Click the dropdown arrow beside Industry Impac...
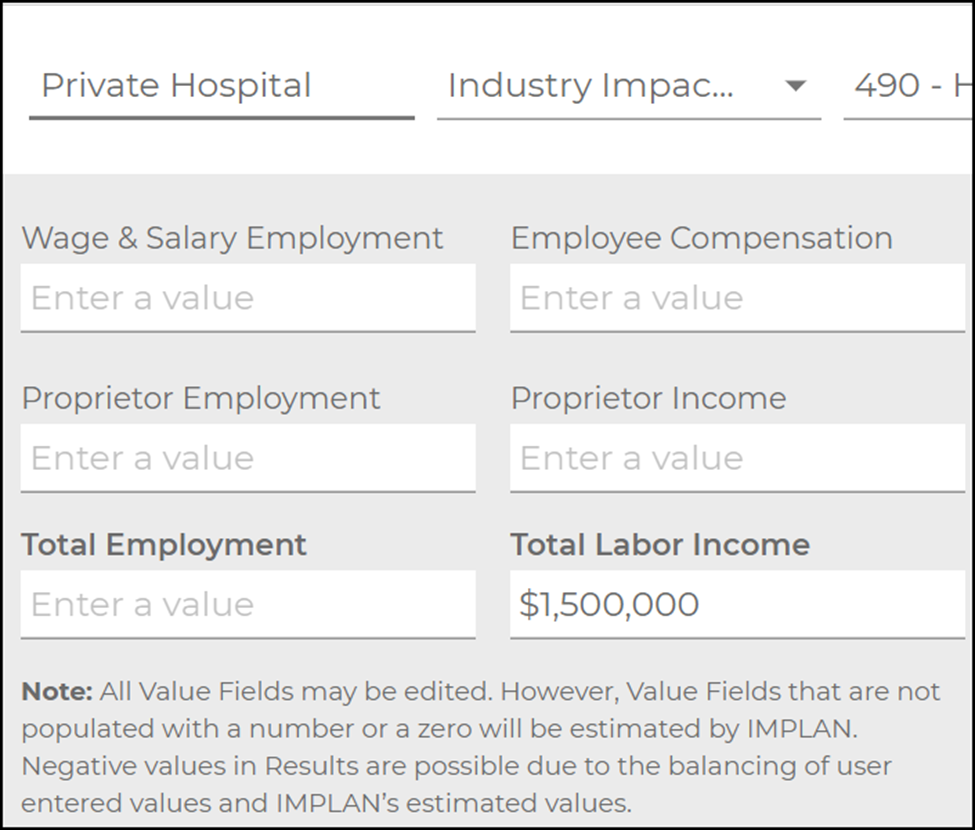The image size is (975, 830). (795, 86)
